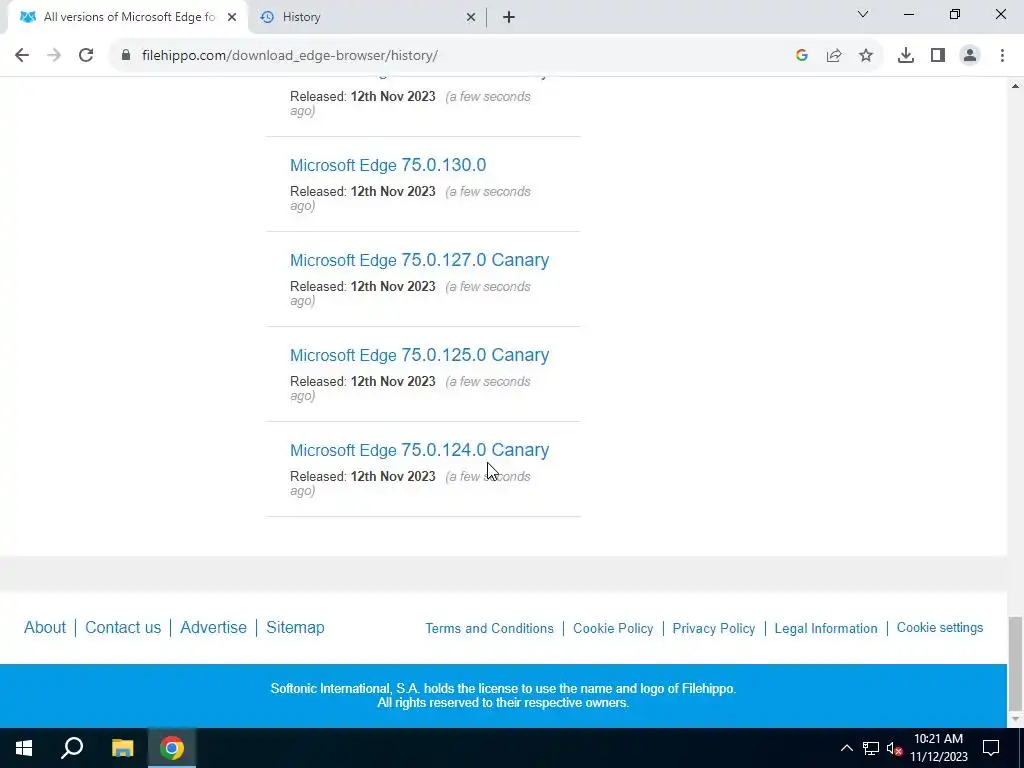Open the Cookie Policy link
Image resolution: width=1024 pixels, height=768 pixels.
click(613, 628)
